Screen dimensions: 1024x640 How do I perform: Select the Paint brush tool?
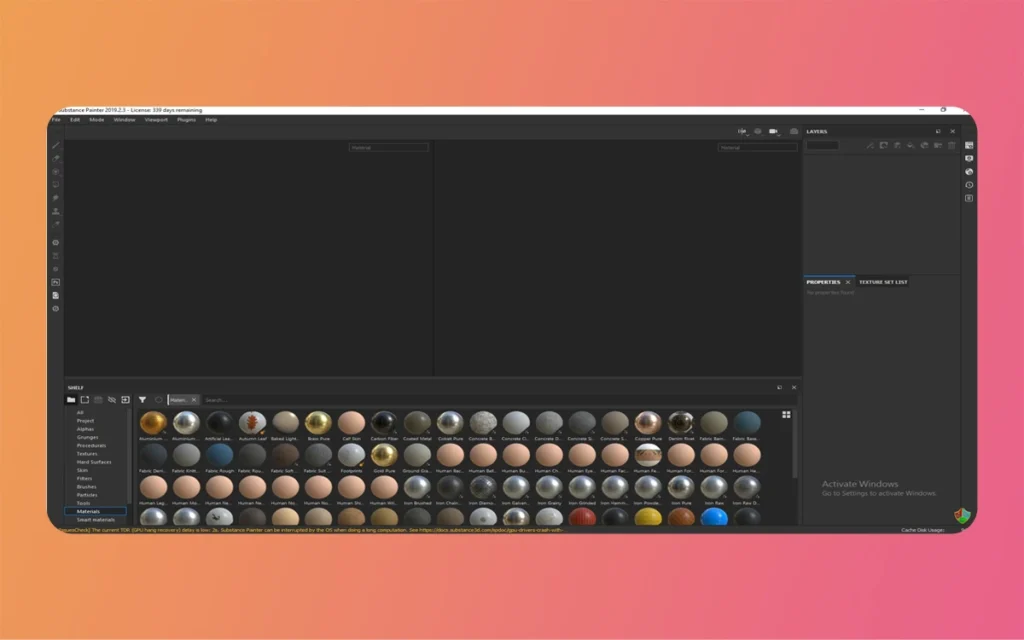coord(55,146)
